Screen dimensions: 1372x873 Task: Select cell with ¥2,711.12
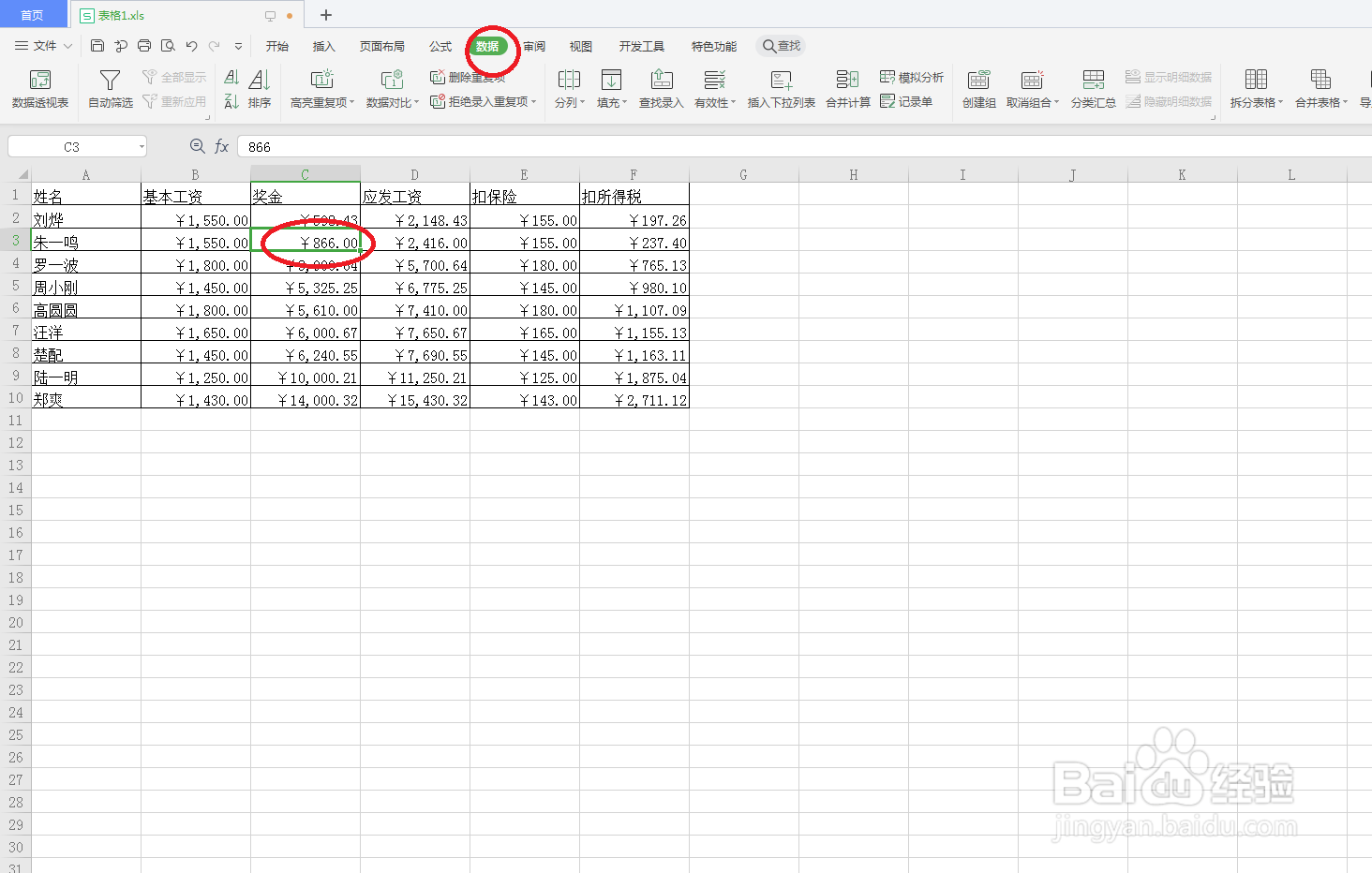(x=634, y=399)
